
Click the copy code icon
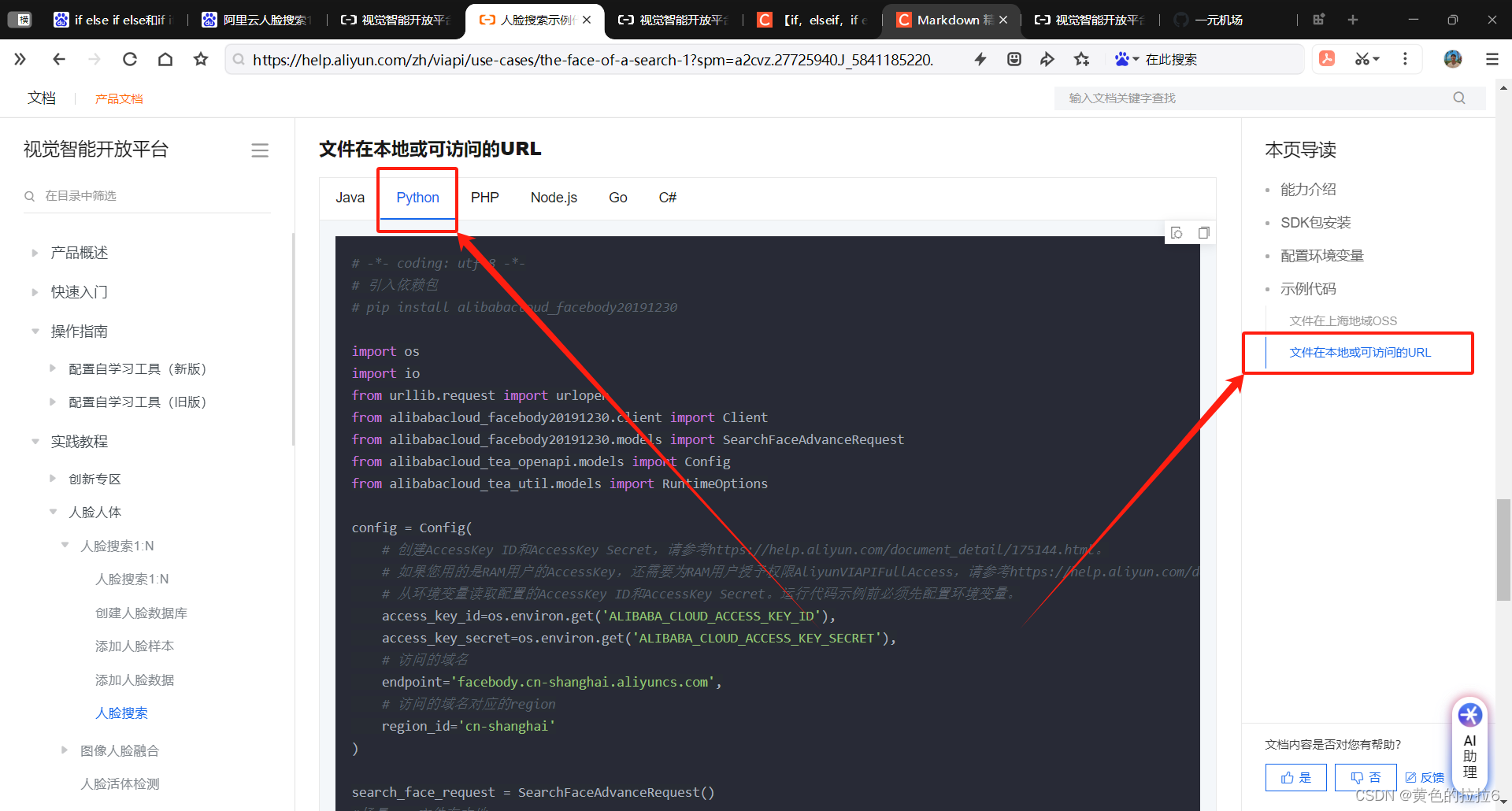coord(1203,232)
